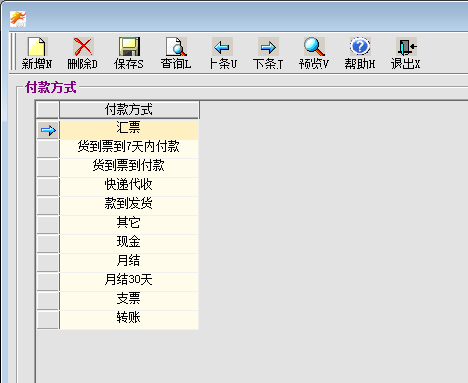Select the 汇票 row
468x383 pixels.
[x=129, y=130]
